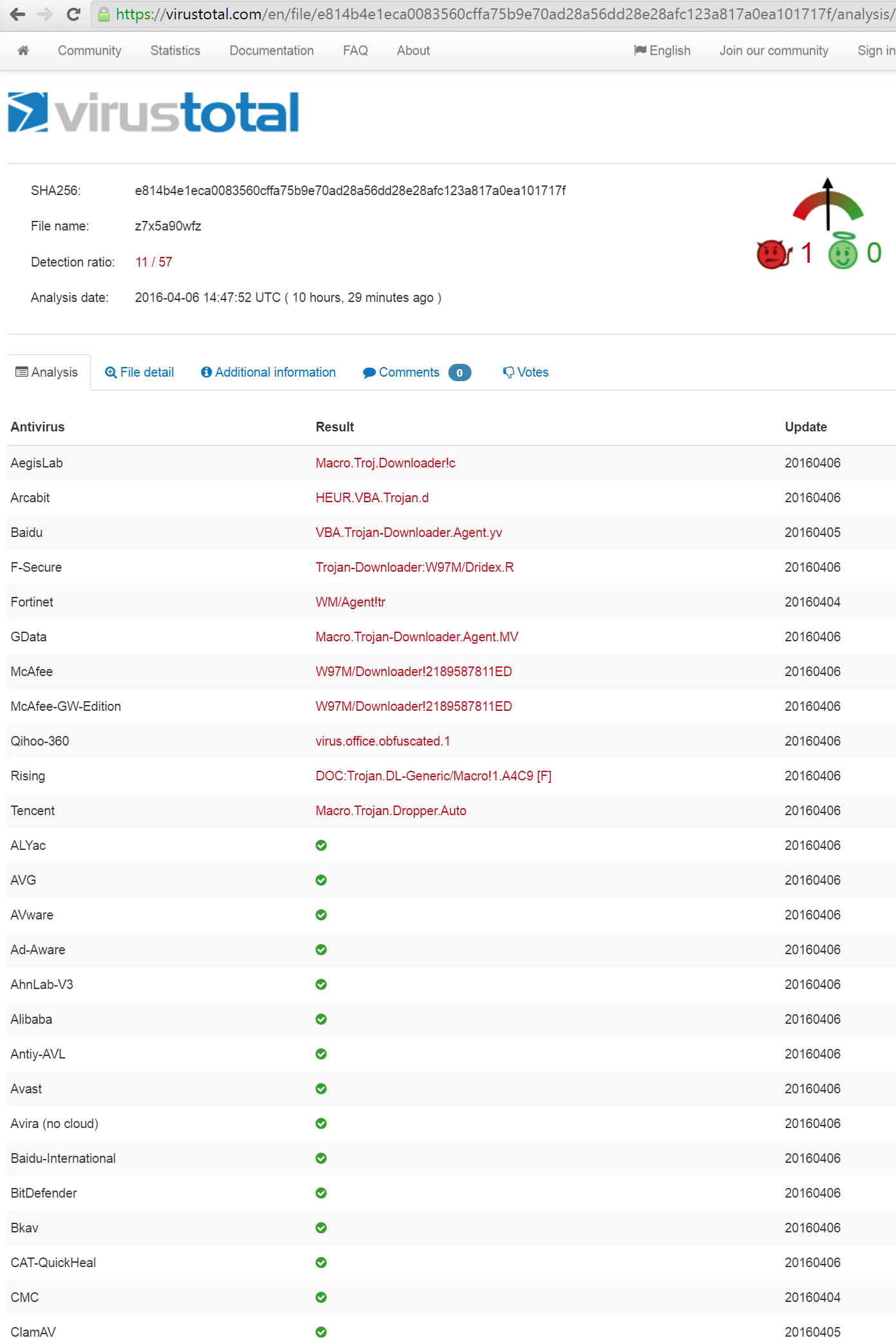The width and height of the screenshot is (896, 1338).
Task: Switch to Additional information tab
Action: [x=268, y=372]
